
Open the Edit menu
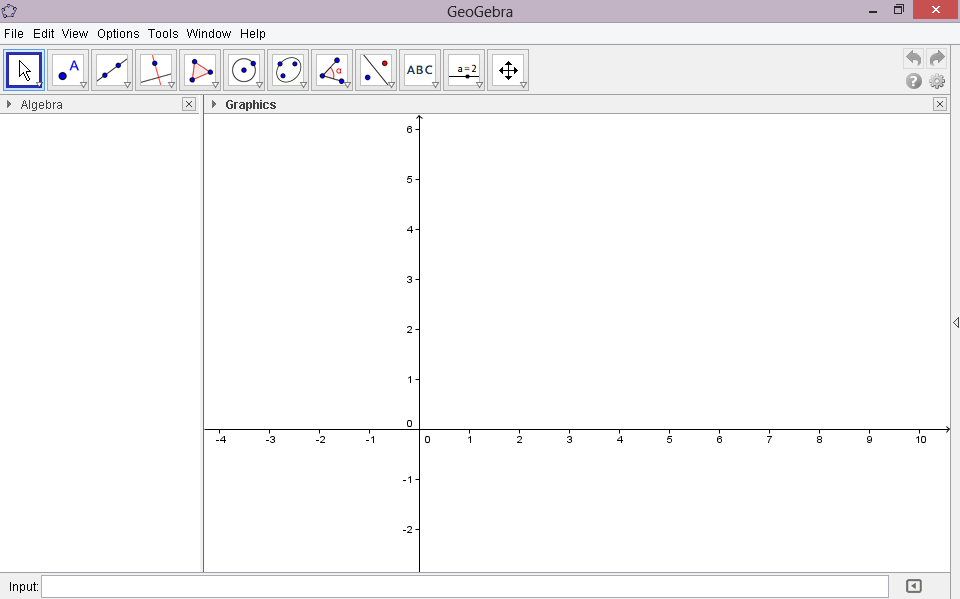(x=43, y=34)
